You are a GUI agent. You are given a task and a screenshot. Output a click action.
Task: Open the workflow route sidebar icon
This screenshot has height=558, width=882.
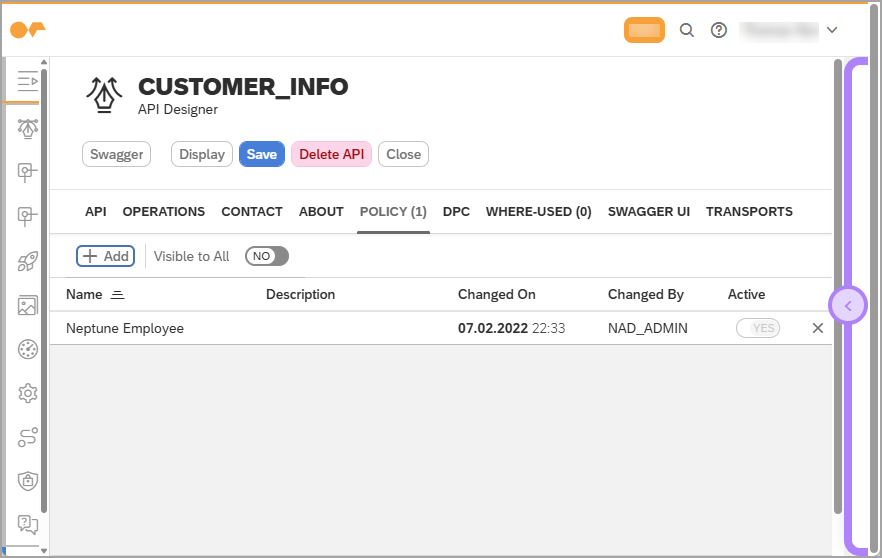pyautogui.click(x=28, y=437)
